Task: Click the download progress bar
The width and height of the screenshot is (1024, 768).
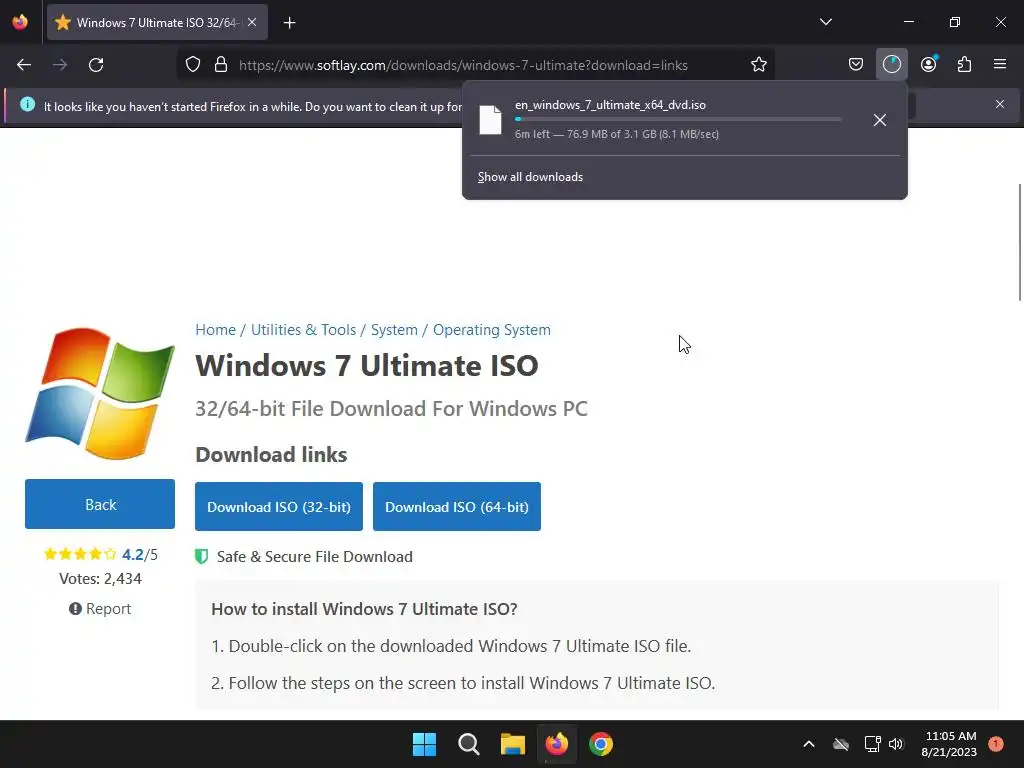Action: click(678, 119)
